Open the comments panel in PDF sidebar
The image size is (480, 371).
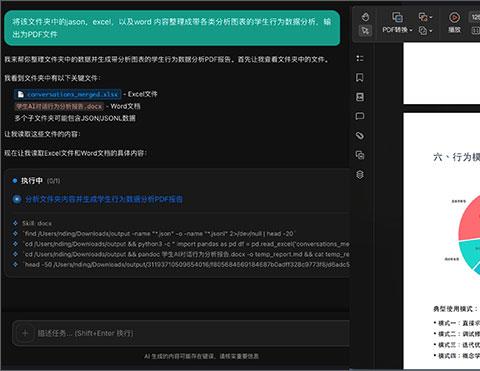point(360,116)
